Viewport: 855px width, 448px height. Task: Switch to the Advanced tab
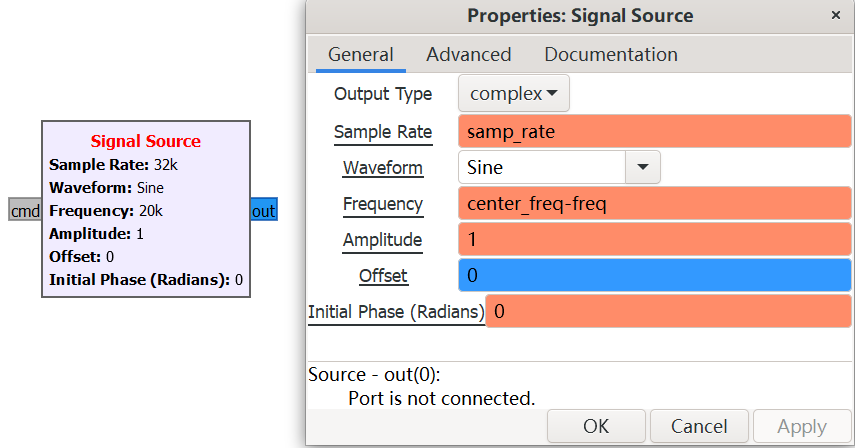468,55
